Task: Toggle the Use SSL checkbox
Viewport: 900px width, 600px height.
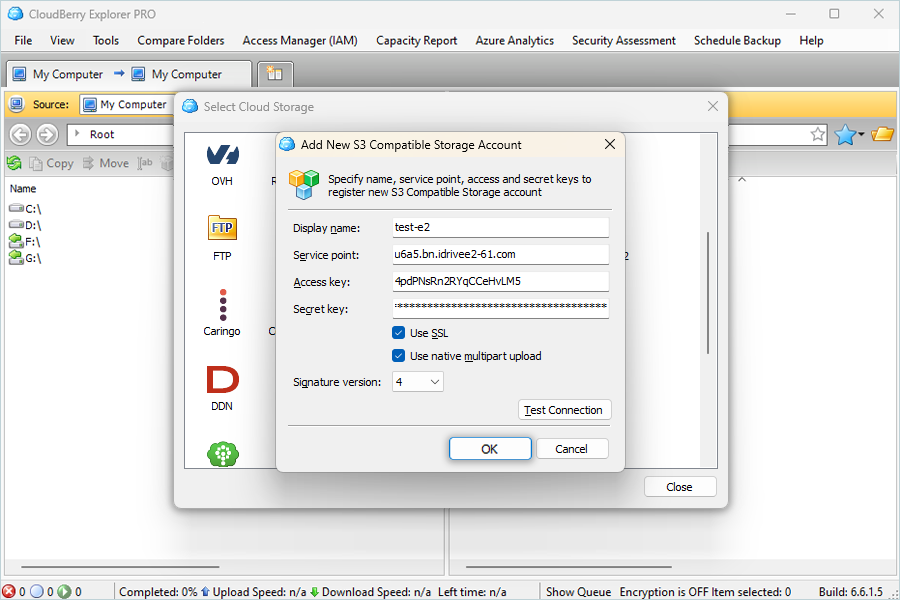Action: (x=398, y=332)
